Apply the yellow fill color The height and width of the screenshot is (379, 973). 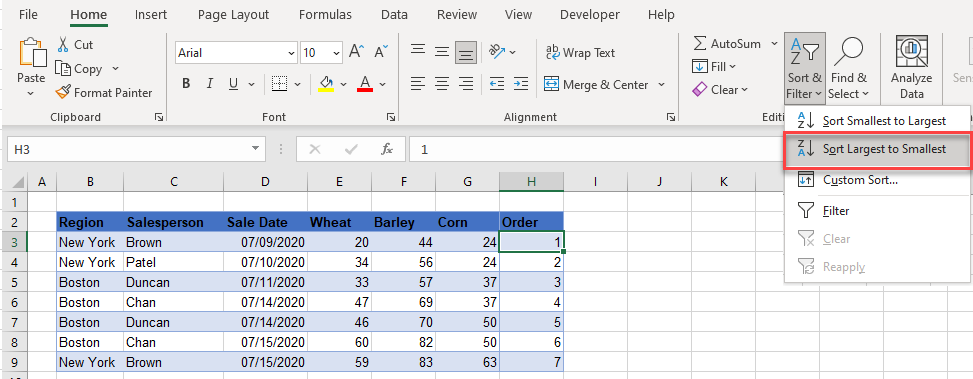pos(326,84)
